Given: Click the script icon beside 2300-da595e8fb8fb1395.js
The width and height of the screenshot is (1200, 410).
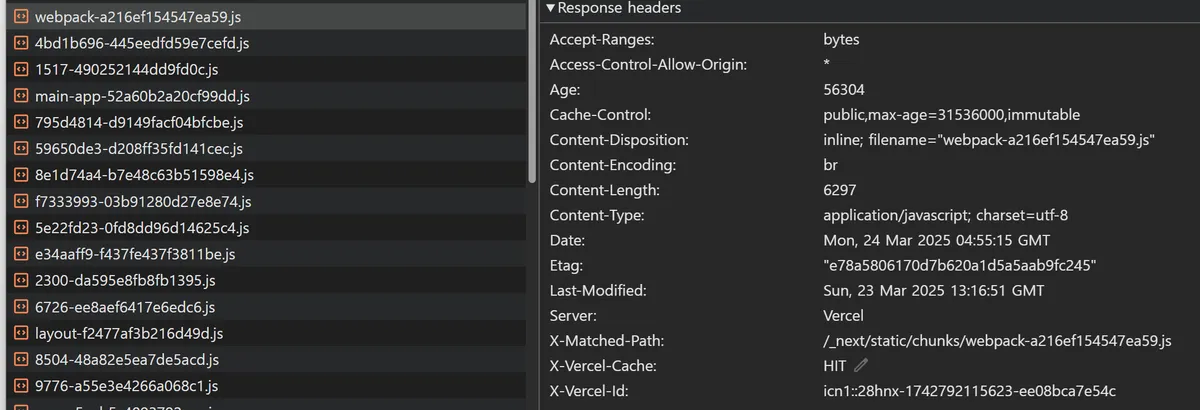Looking at the screenshot, I should click(20, 281).
